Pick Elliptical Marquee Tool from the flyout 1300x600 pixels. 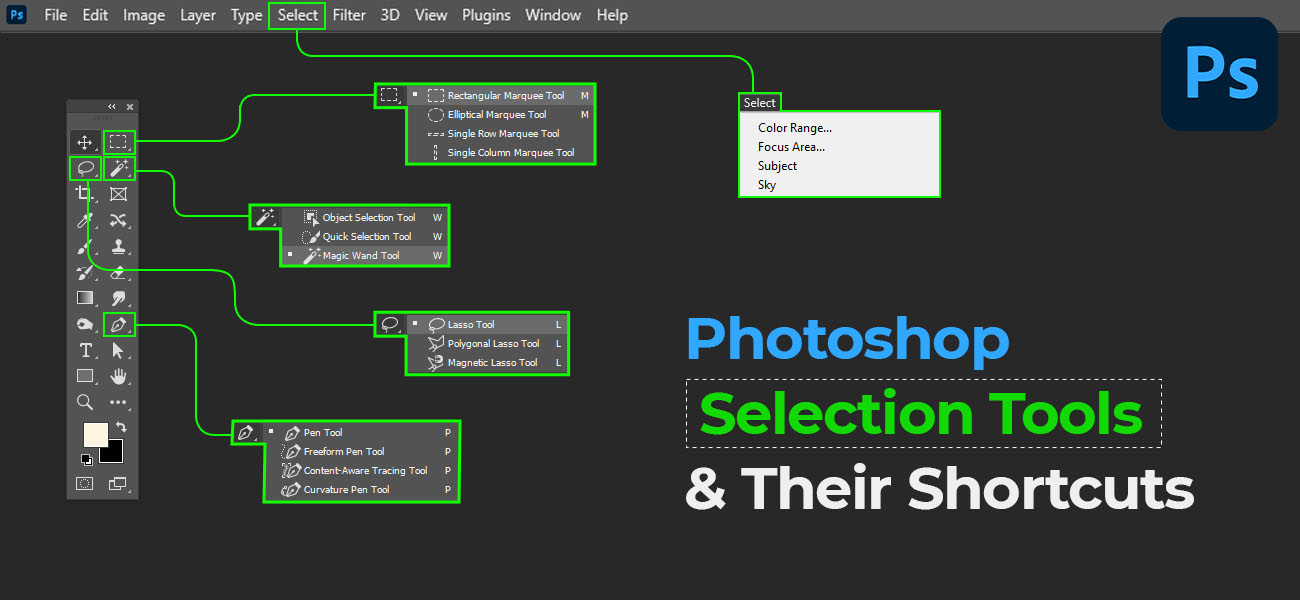pos(496,115)
